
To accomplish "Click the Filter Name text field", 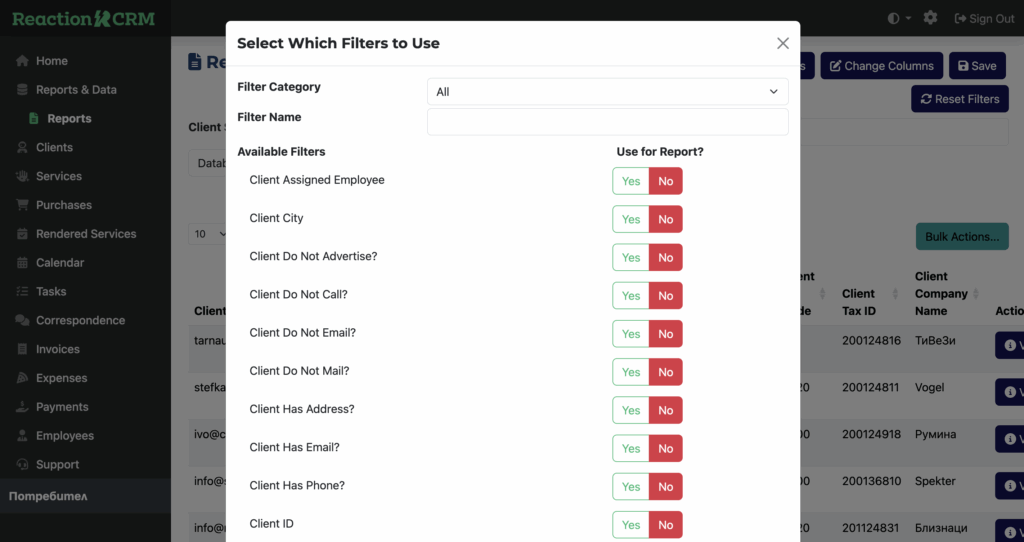I will click(x=607, y=122).
